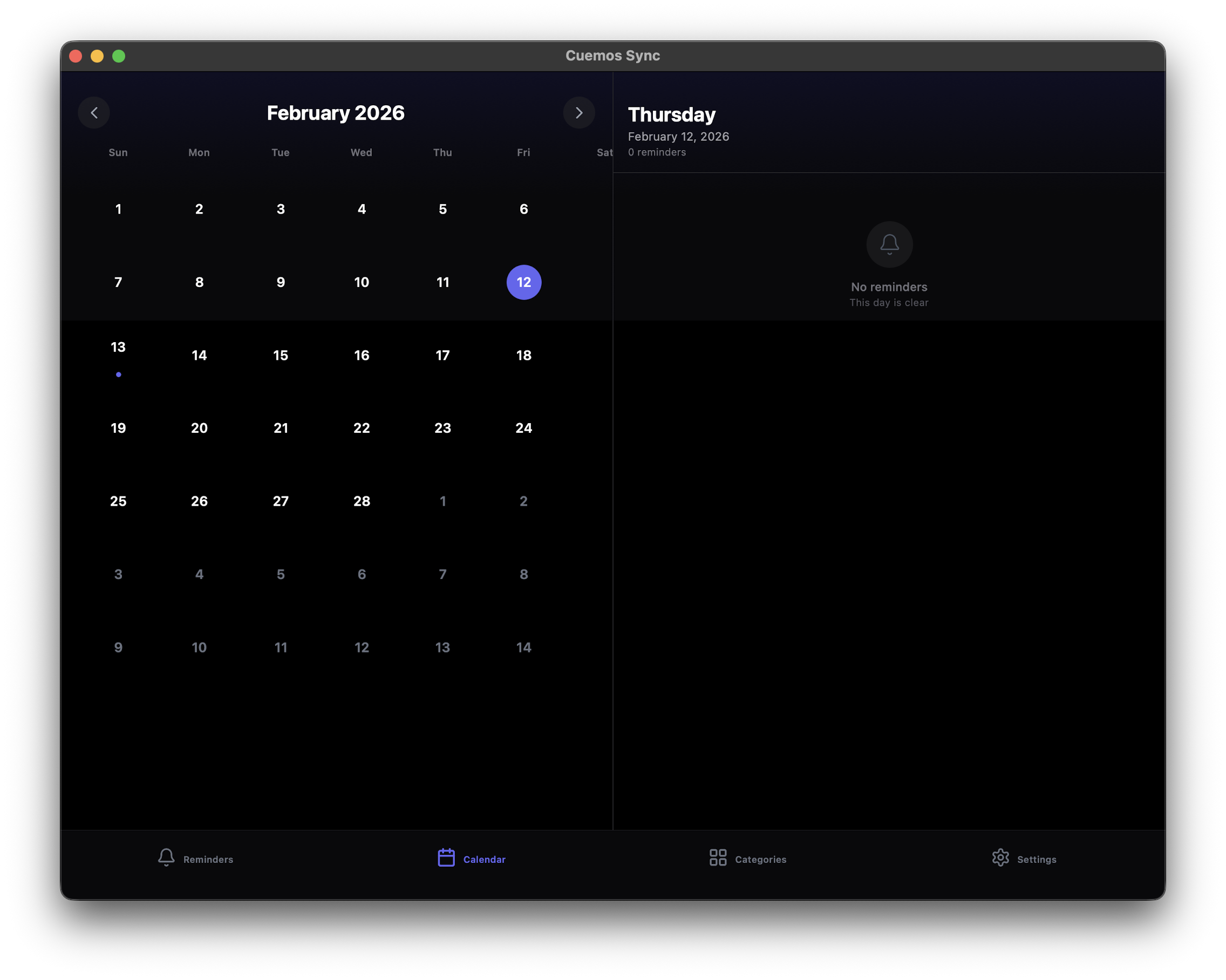Select February 1 in the first row

click(118, 209)
